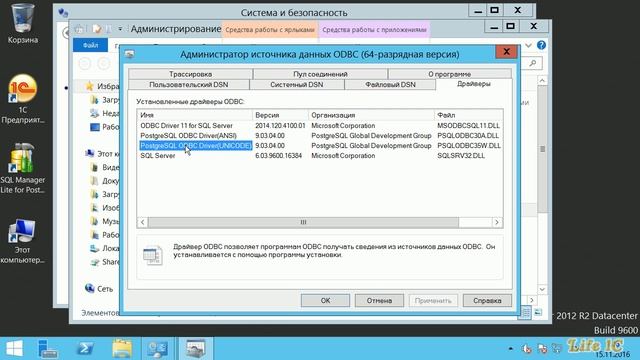Click the driver list horizontal scrollbar thumb
Image resolution: width=640 pixels, height=360 pixels.
tap(303, 222)
